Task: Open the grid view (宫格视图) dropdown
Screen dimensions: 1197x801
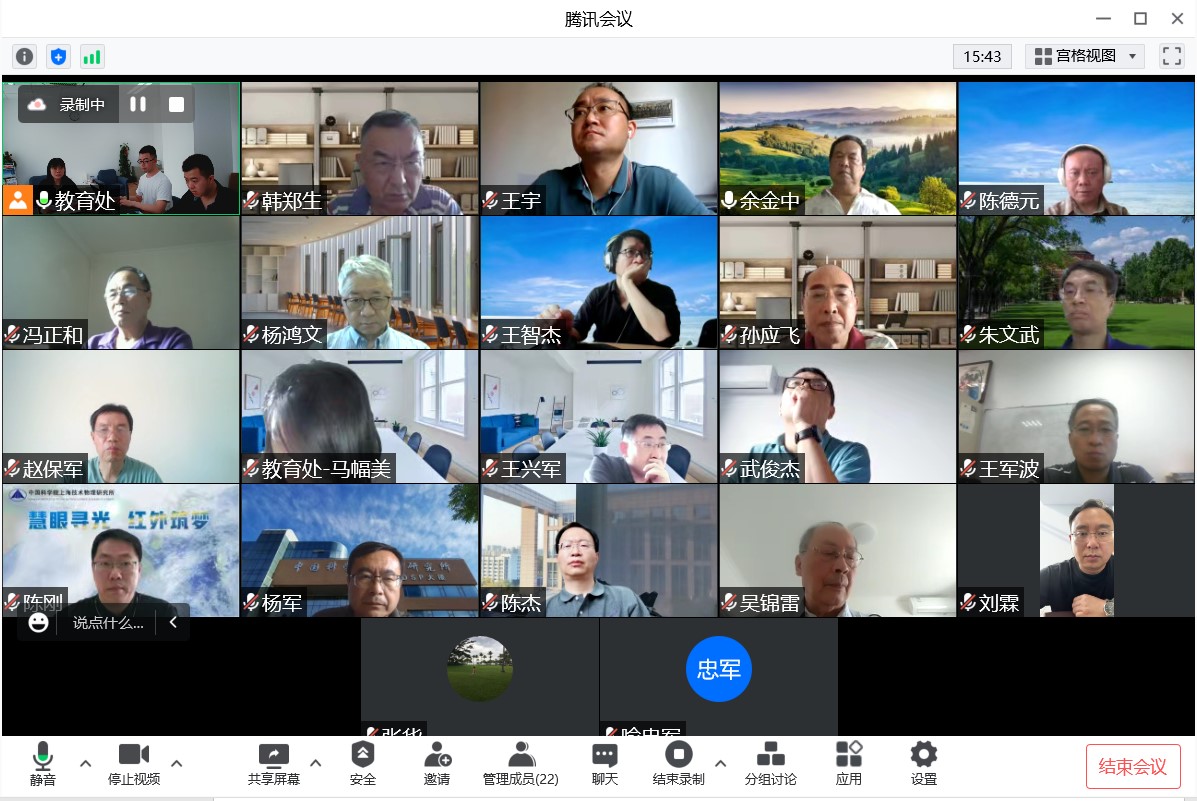Action: (x=1084, y=56)
